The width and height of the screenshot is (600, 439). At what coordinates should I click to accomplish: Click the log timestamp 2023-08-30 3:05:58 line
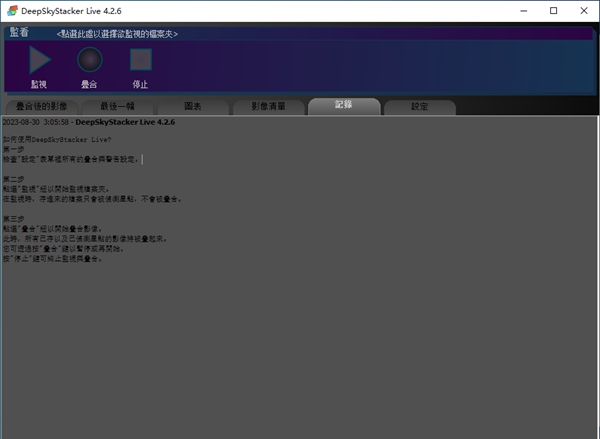(89, 122)
